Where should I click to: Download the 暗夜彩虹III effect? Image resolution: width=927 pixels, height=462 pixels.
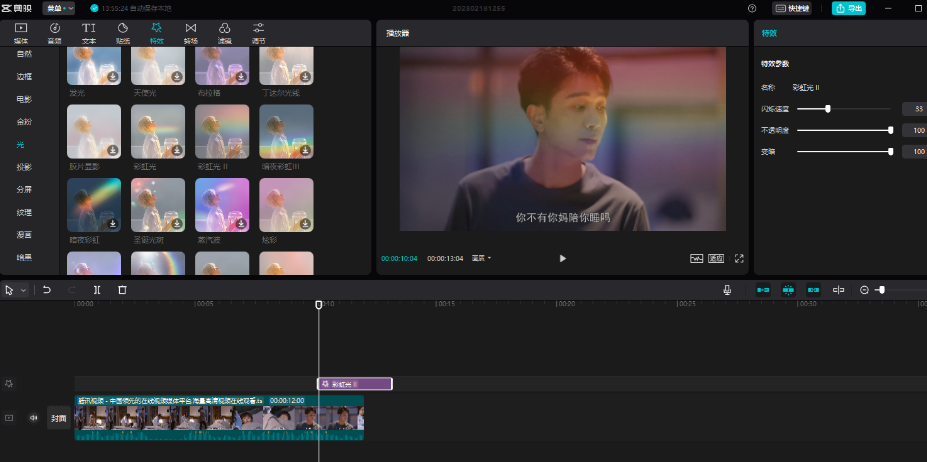tap(305, 150)
